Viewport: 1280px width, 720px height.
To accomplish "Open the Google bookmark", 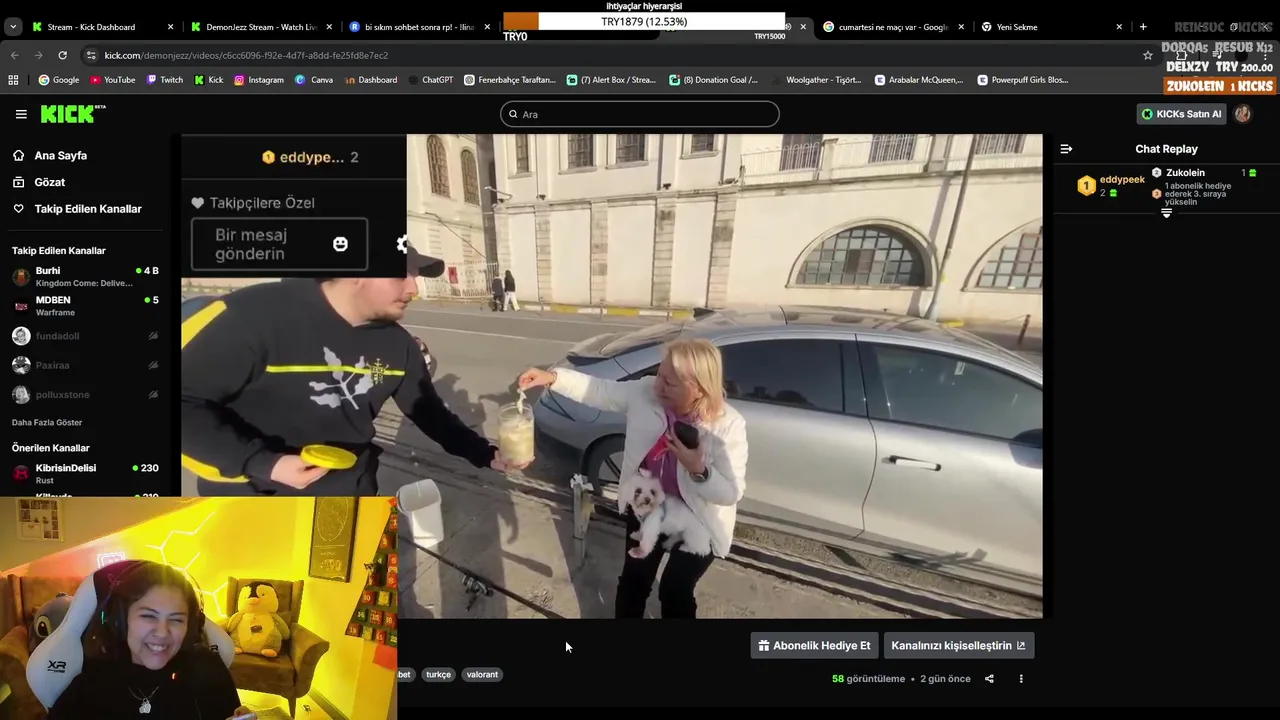I will [59, 80].
